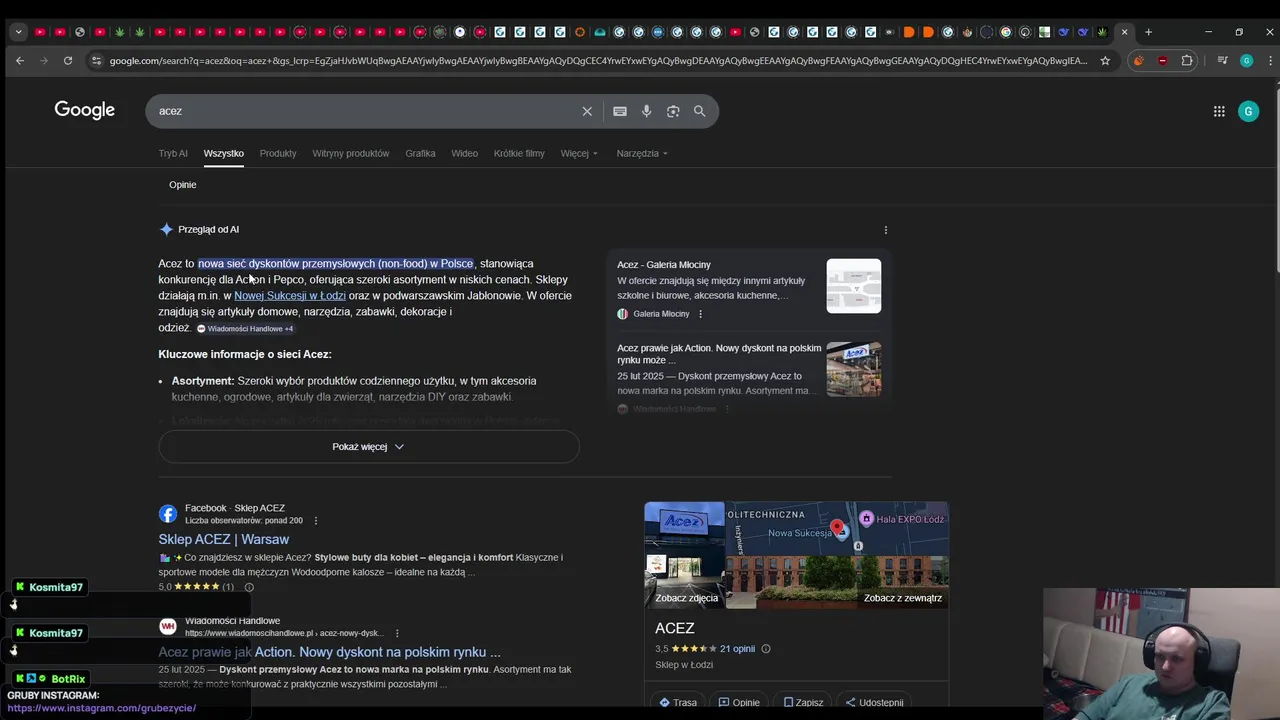Open the tab search dropdown

click(x=18, y=32)
